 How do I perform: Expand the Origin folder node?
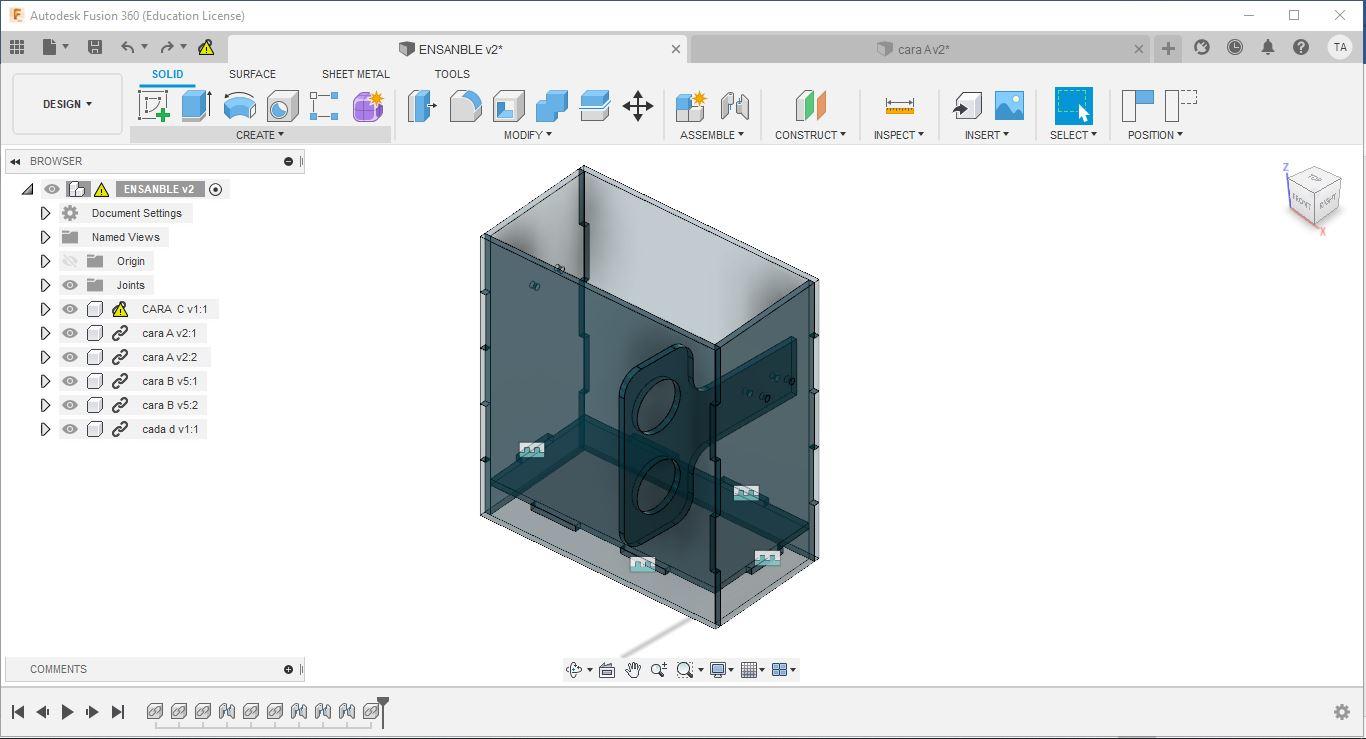tap(45, 261)
